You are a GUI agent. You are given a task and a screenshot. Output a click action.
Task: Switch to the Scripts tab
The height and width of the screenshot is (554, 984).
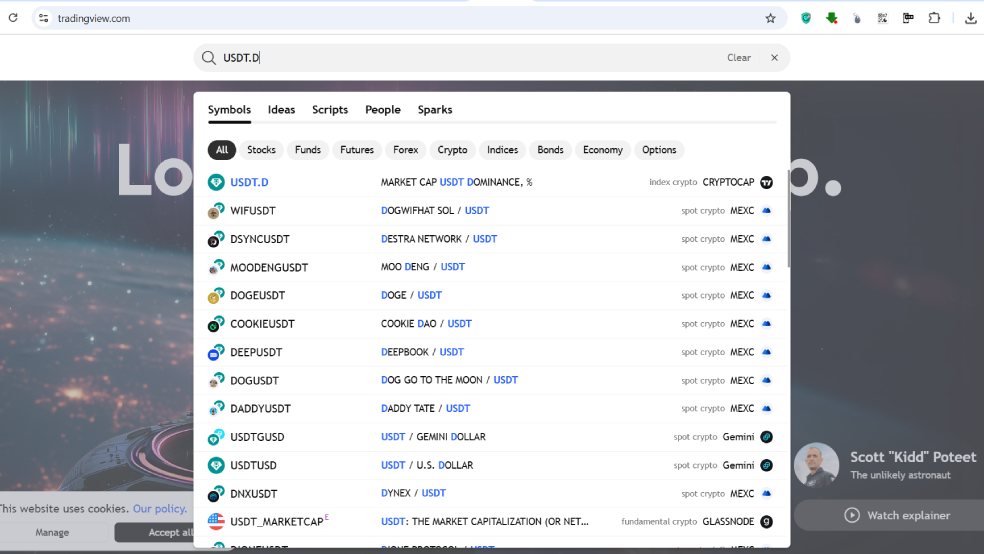click(330, 110)
